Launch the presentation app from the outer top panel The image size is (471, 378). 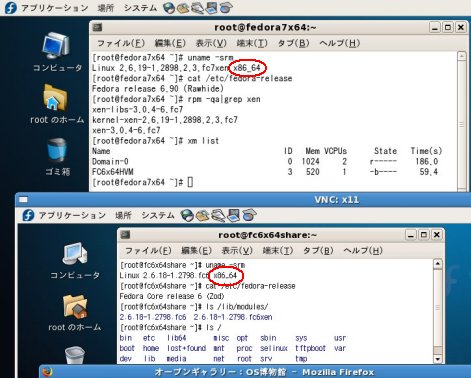[x=212, y=8]
